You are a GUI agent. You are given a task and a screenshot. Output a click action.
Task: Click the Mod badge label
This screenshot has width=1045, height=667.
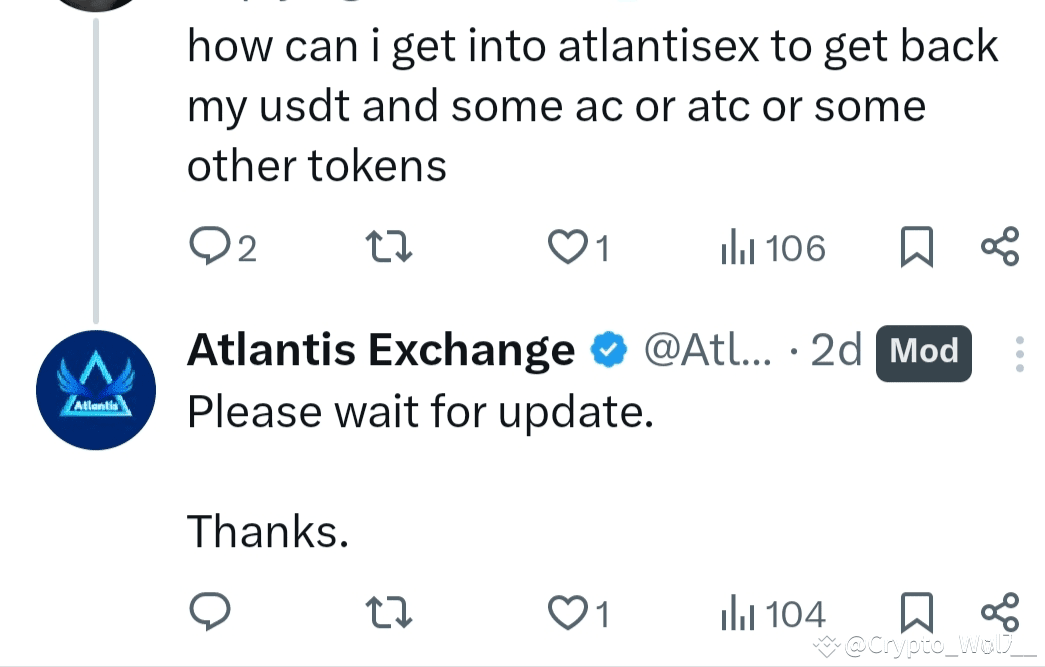(923, 351)
